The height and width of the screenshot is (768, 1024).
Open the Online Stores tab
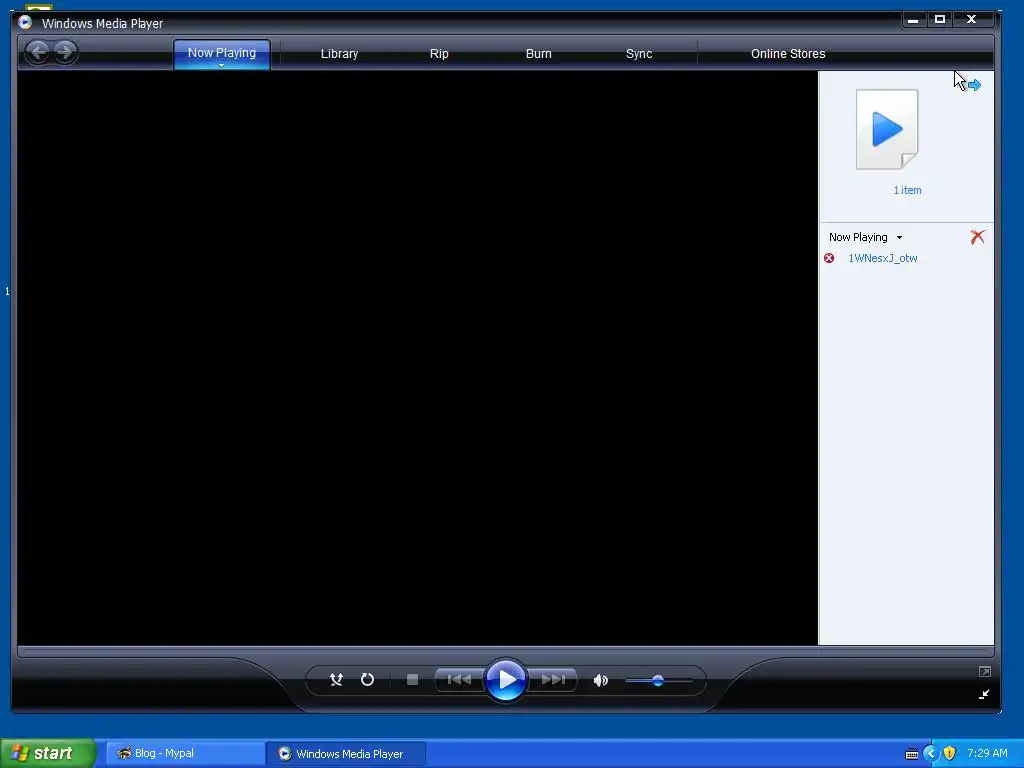pyautogui.click(x=788, y=54)
